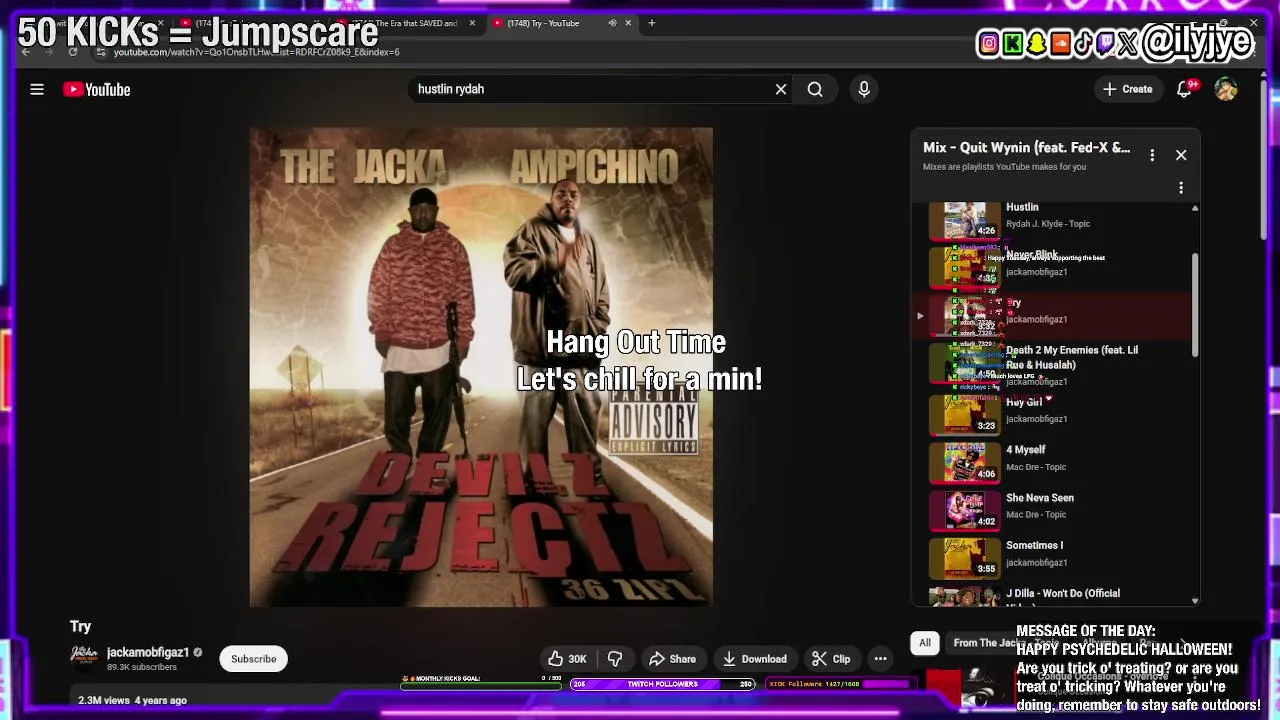This screenshot has width=1280, height=720.
Task: Open jackamobfigaz1 channel name
Action: tap(148, 652)
